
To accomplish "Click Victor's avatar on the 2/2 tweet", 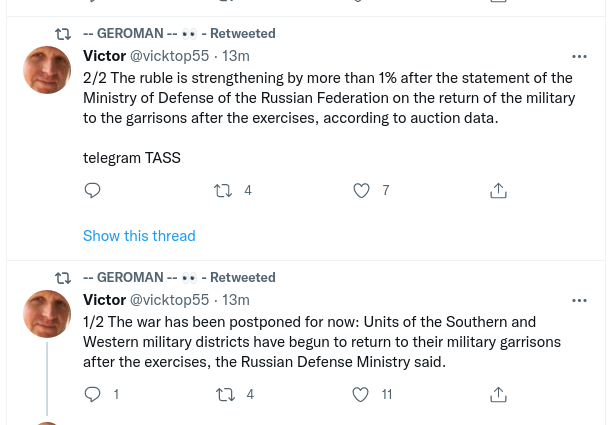I will tap(47, 70).
